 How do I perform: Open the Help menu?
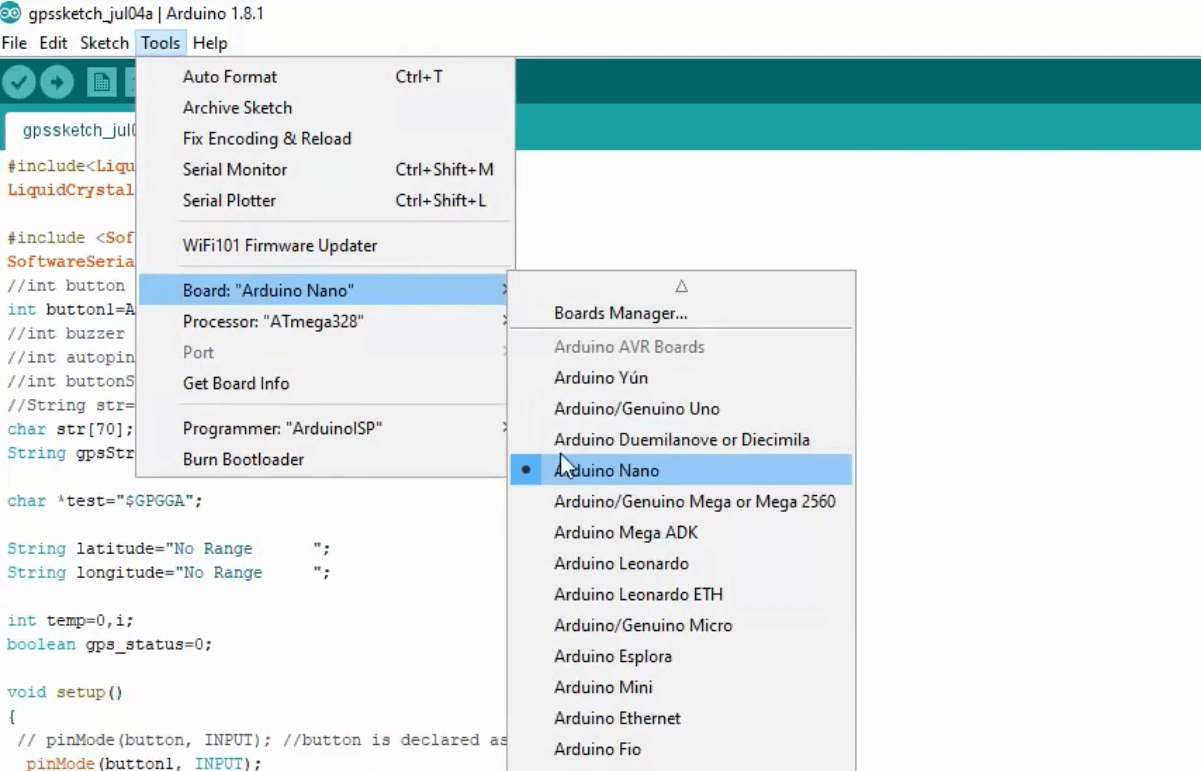[210, 43]
